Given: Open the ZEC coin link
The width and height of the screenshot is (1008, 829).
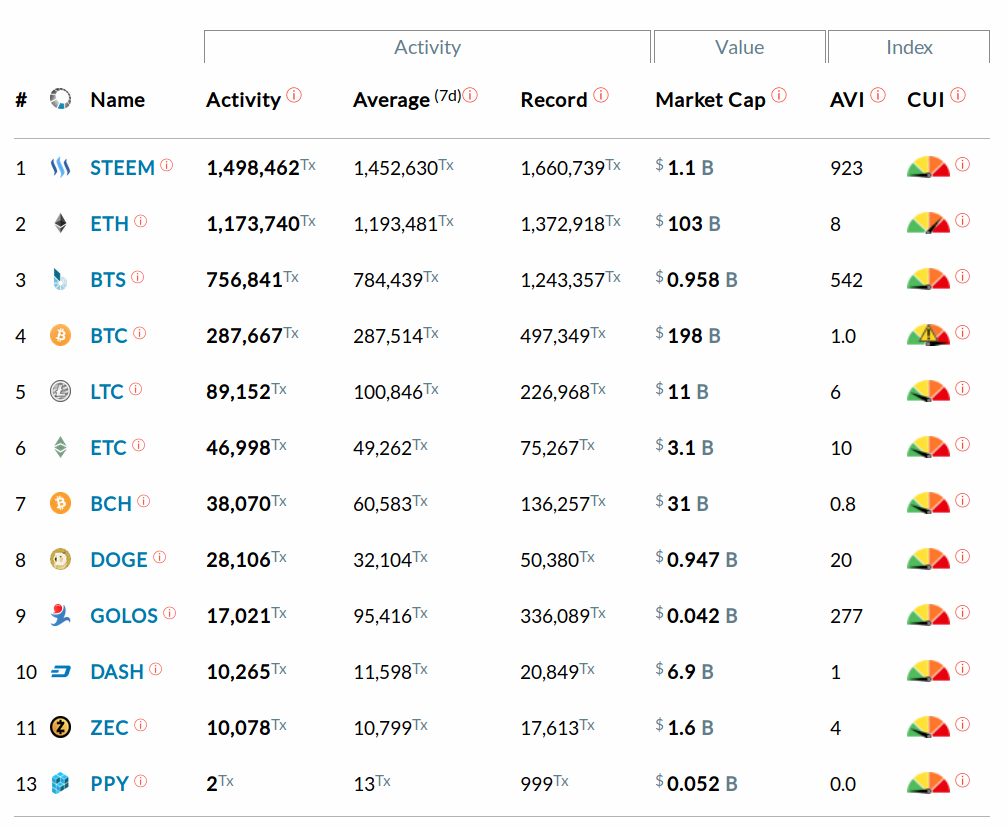Looking at the screenshot, I should pyautogui.click(x=109, y=727).
